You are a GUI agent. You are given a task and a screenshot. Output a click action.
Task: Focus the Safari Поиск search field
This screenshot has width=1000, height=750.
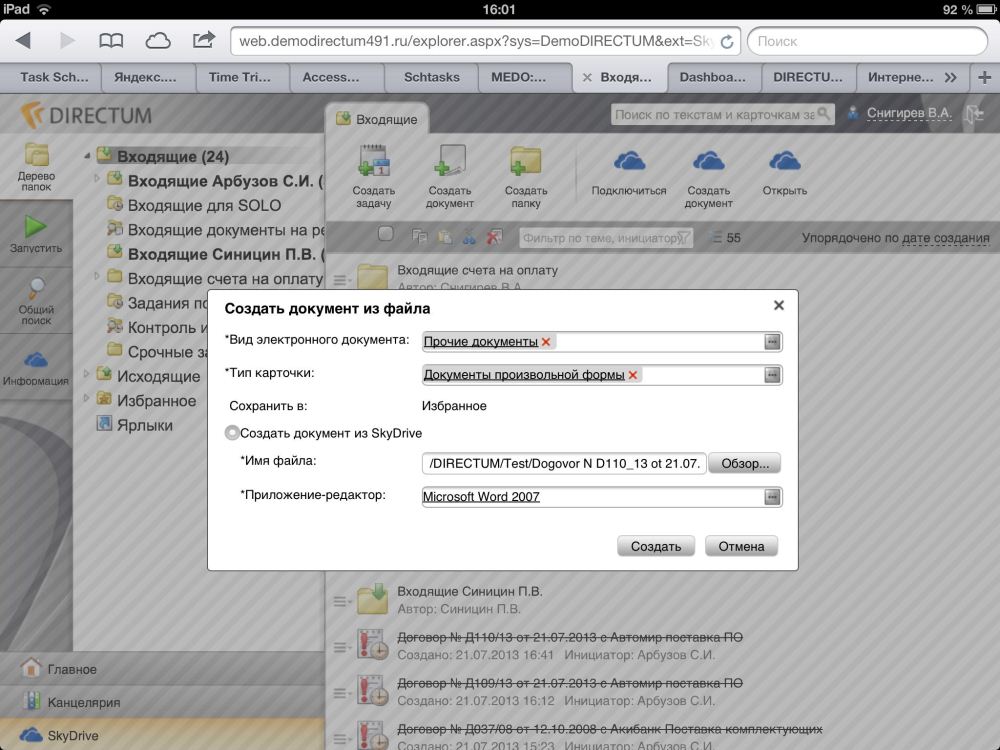click(x=867, y=41)
